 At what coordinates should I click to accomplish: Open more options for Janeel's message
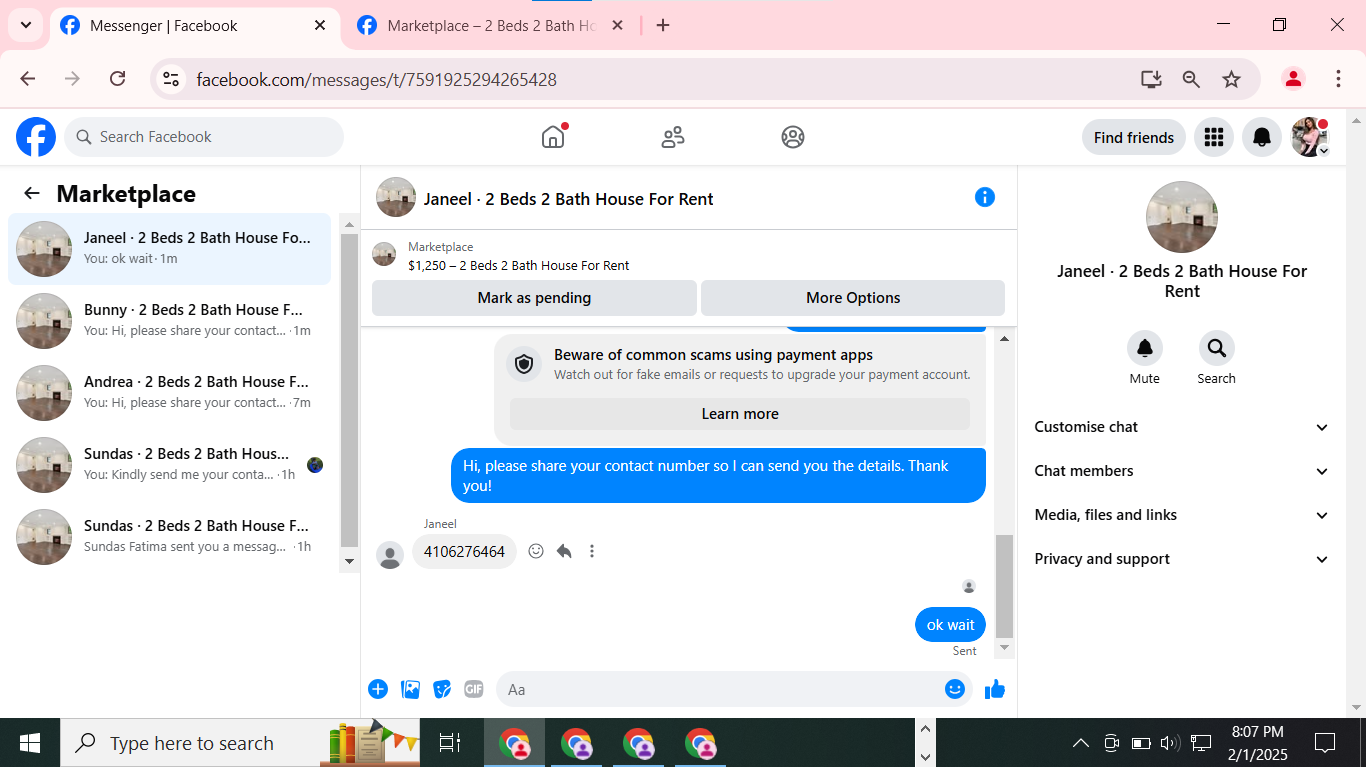592,551
